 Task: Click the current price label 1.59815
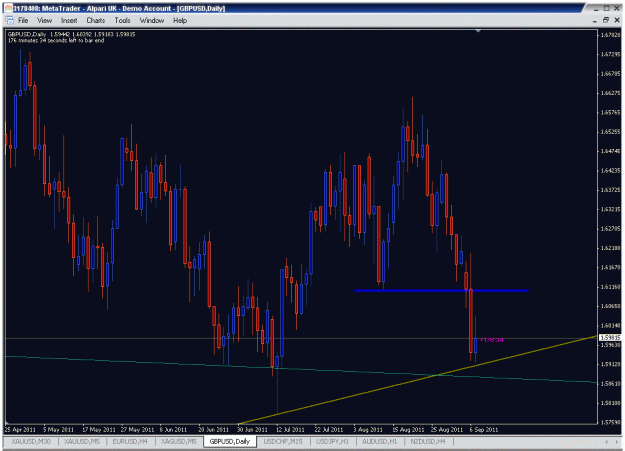(x=611, y=337)
